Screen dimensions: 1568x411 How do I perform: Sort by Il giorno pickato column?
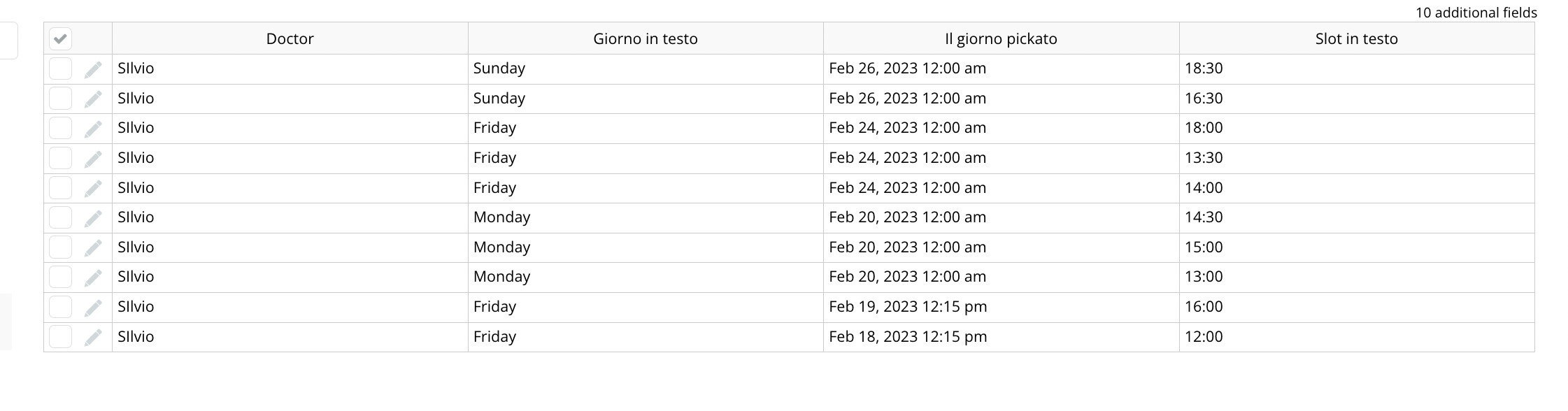click(x=1001, y=38)
